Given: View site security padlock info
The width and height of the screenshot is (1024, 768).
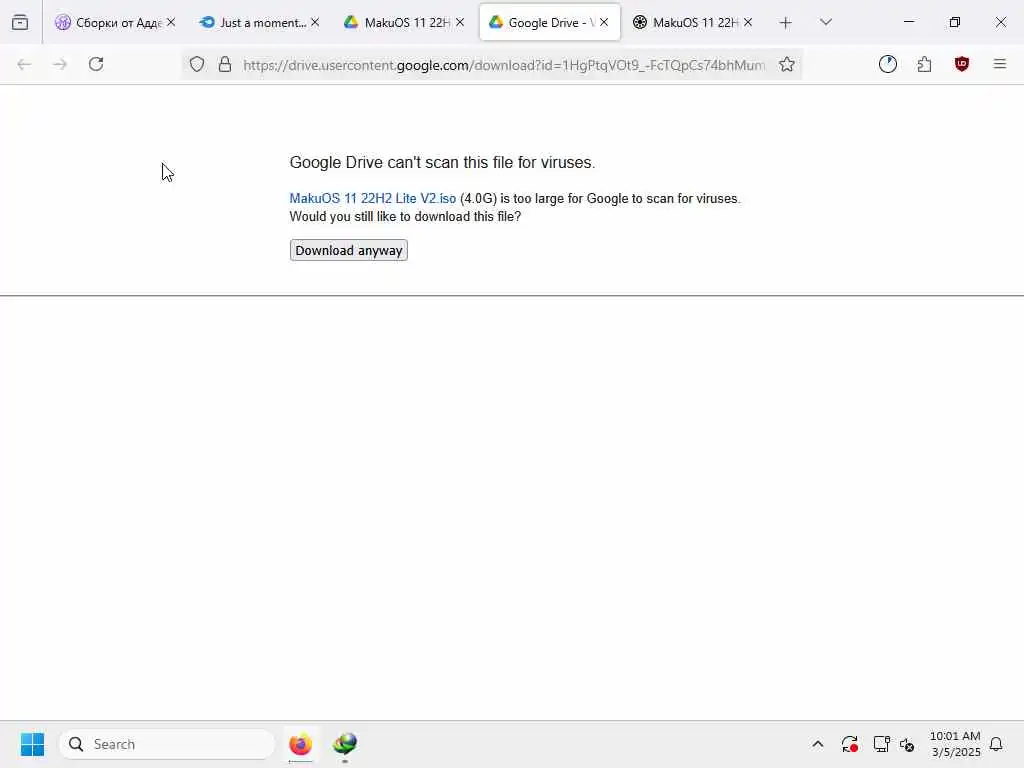Looking at the screenshot, I should (225, 64).
